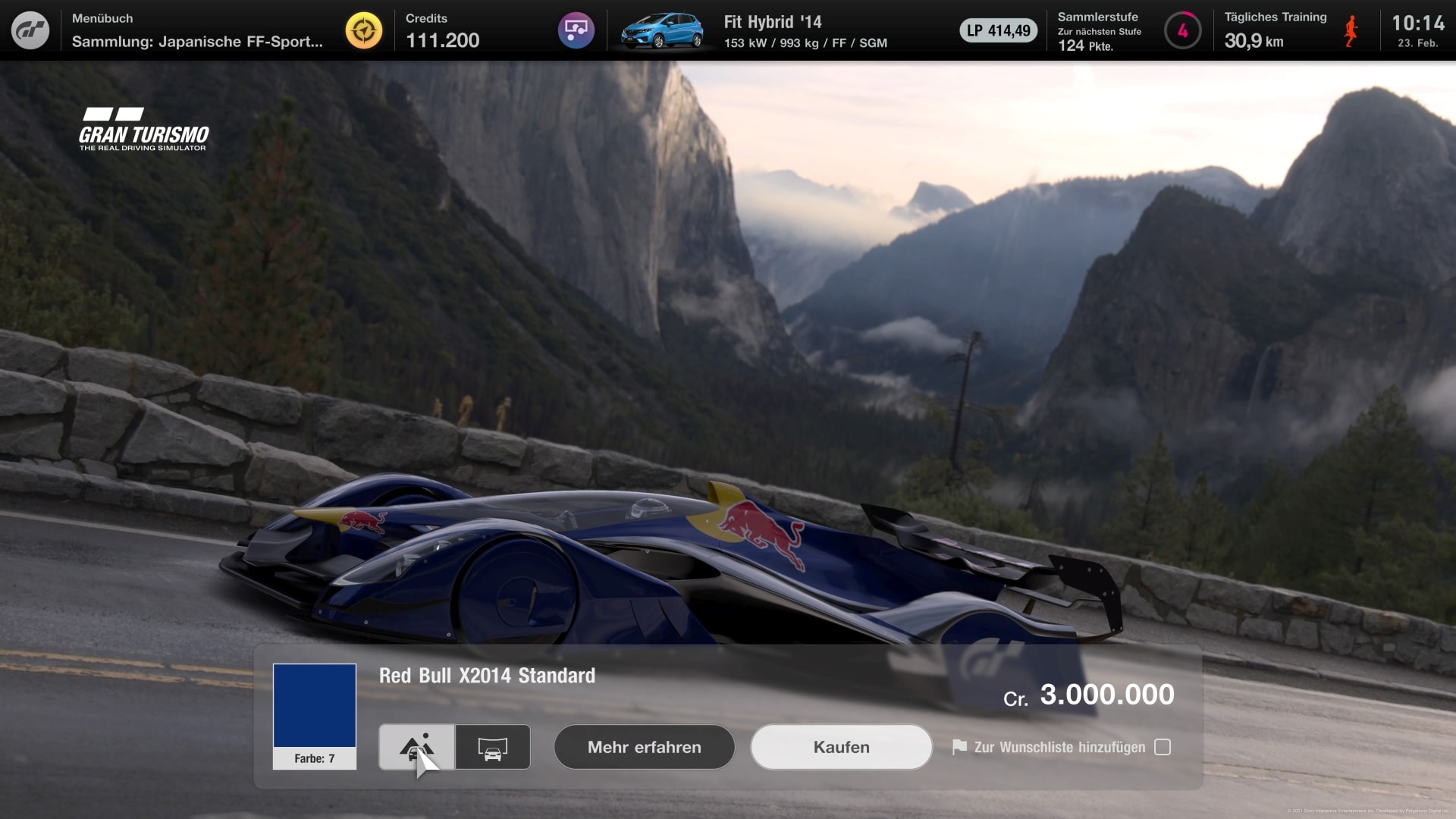Click the purple showcase icon
Image resolution: width=1456 pixels, height=819 pixels.
pyautogui.click(x=576, y=30)
